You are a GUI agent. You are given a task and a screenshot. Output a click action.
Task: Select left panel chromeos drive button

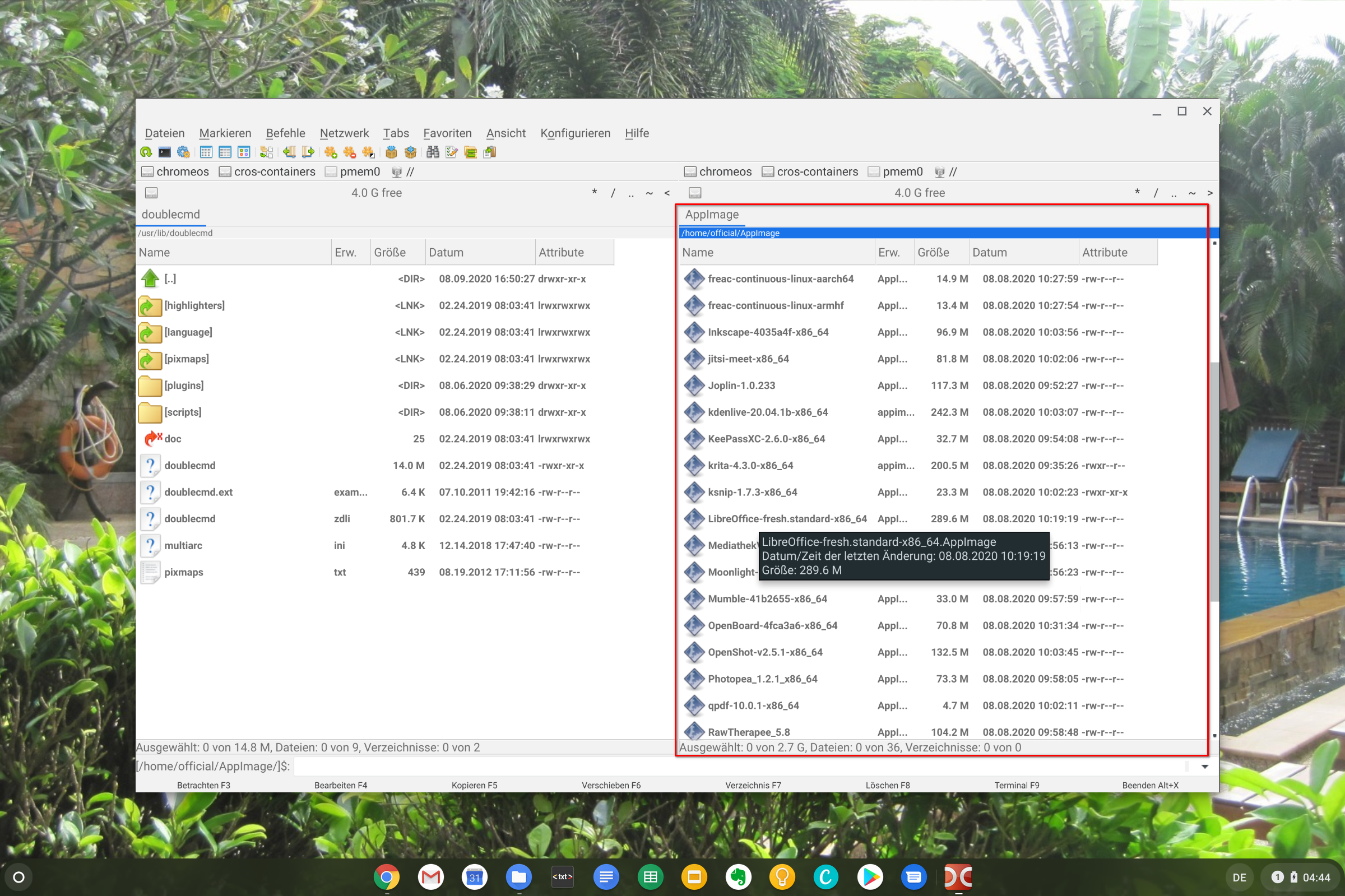point(175,171)
